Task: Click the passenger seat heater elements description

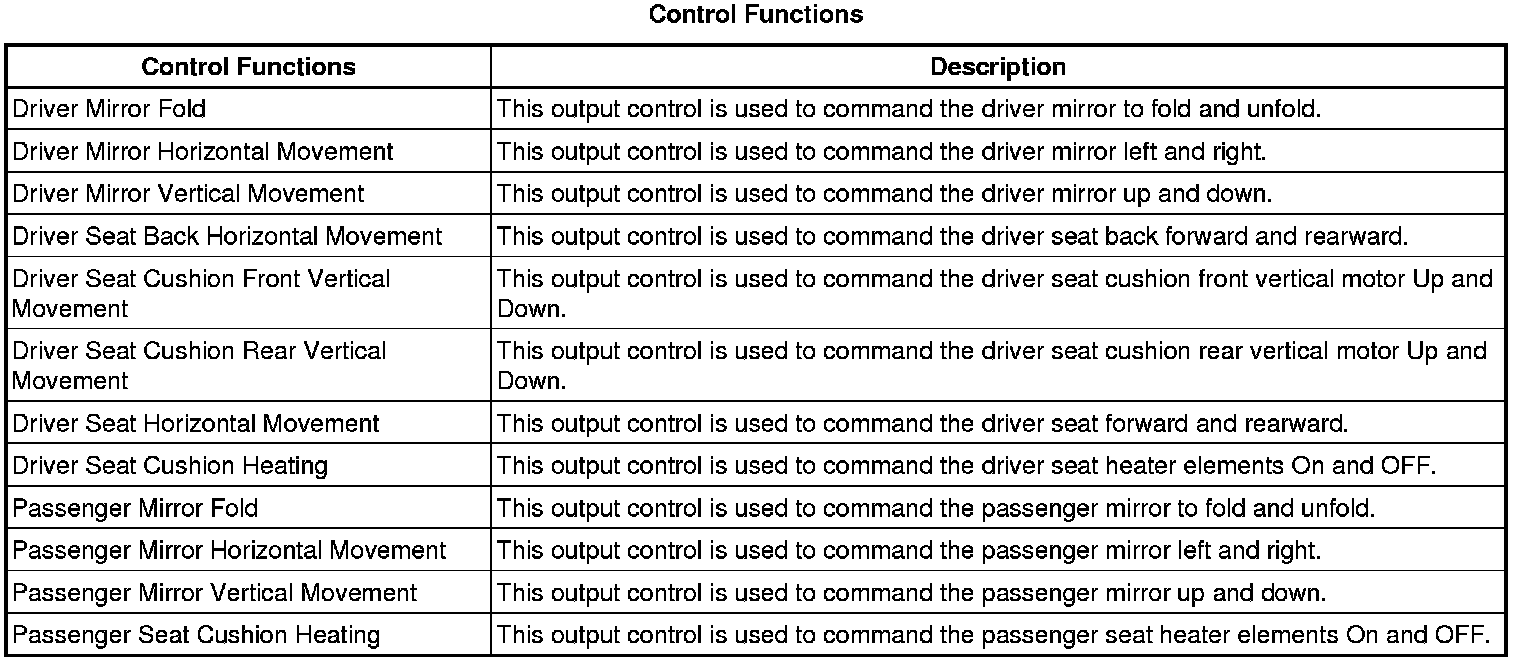Action: pyautogui.click(x=994, y=634)
